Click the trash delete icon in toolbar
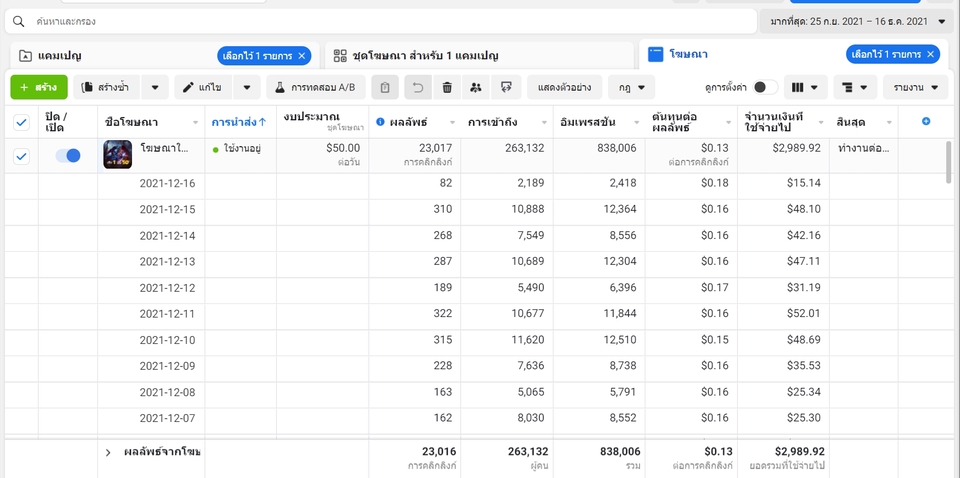The image size is (960, 478). [x=448, y=88]
